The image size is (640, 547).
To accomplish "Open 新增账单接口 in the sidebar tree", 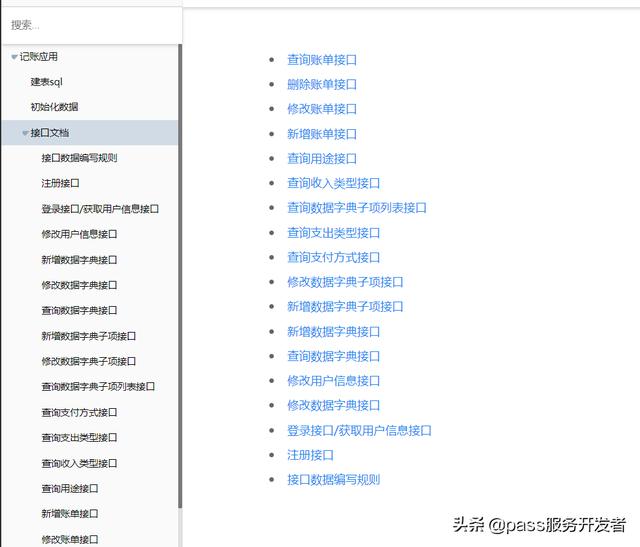I will point(70,514).
